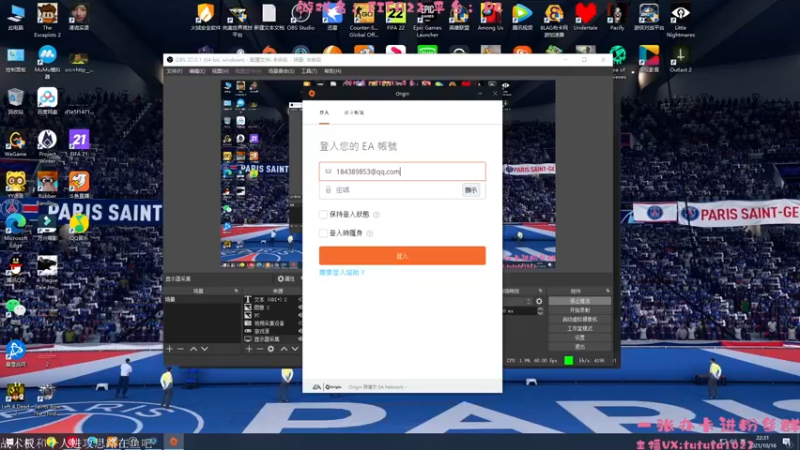Open the Undertale heart shortcut
The height and width of the screenshot is (450, 800).
[x=585, y=17]
